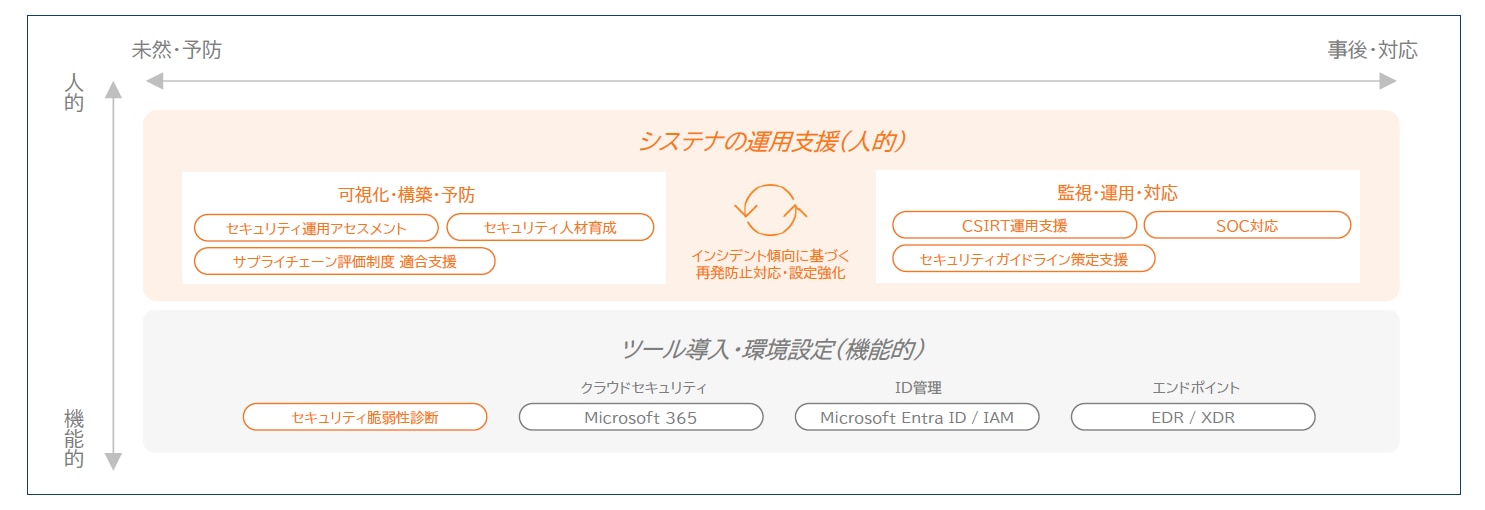Open セキュリティガイドライン策定支援
The image size is (1485, 510).
1023,259
